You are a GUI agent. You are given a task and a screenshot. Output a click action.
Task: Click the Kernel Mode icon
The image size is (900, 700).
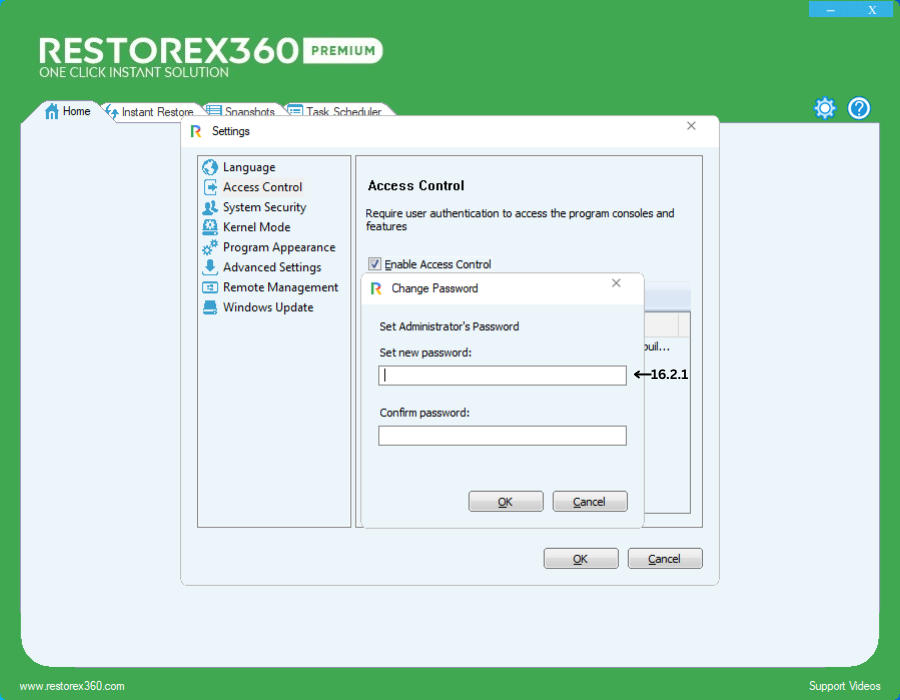[210, 228]
